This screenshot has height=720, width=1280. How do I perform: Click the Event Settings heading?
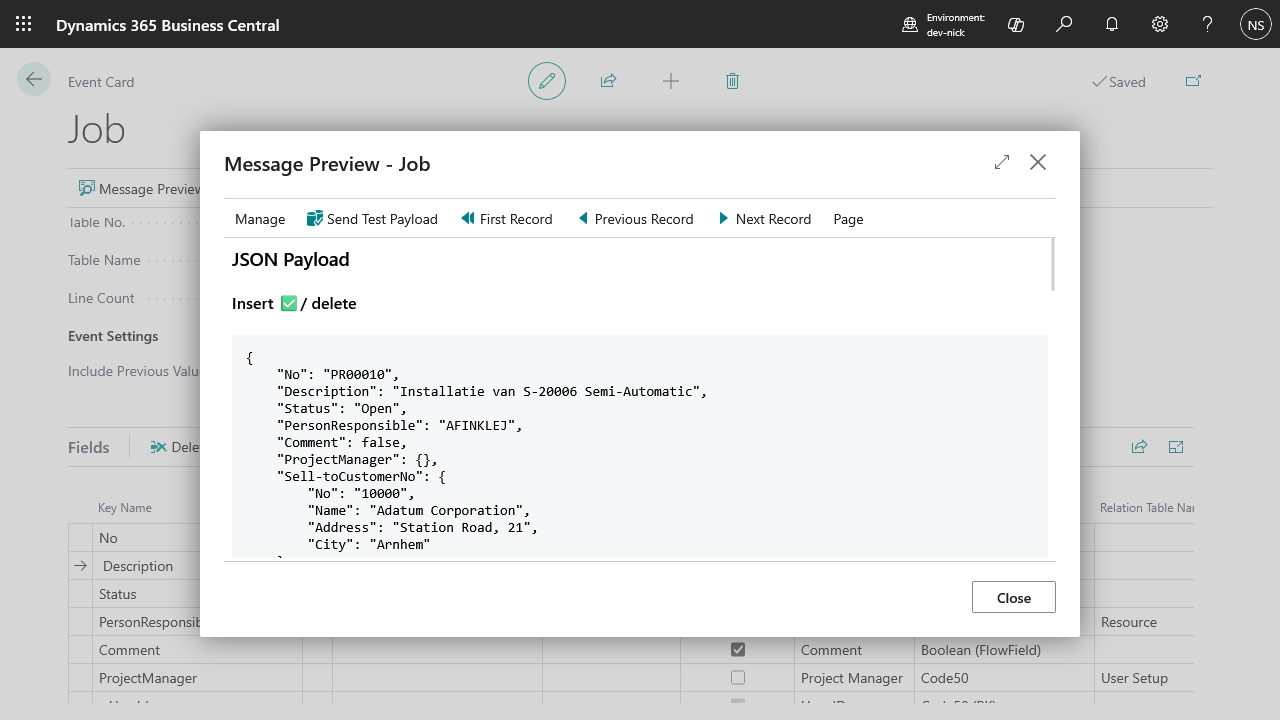[x=113, y=336]
